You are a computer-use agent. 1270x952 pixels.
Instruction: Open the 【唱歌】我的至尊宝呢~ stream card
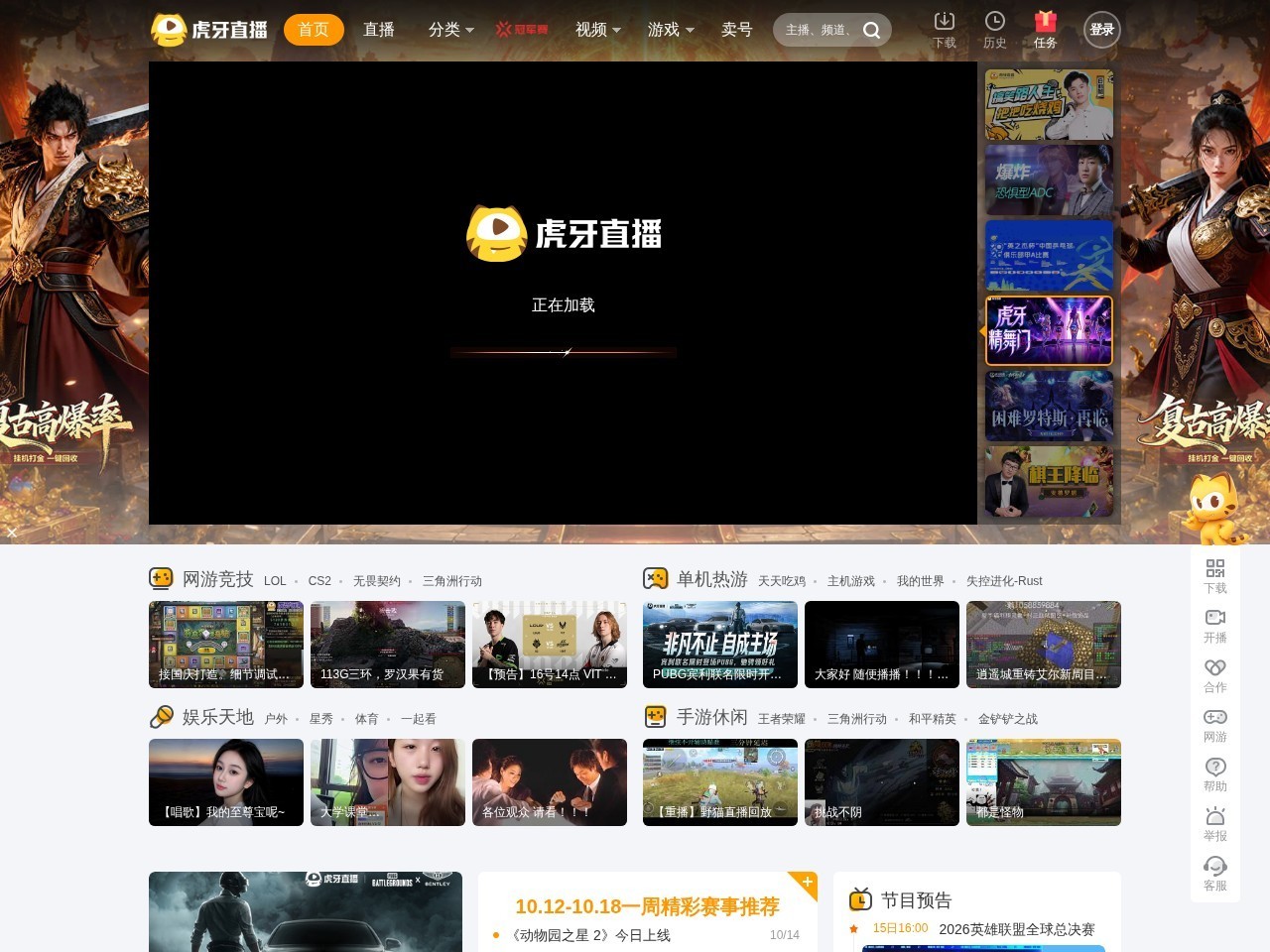(x=226, y=782)
